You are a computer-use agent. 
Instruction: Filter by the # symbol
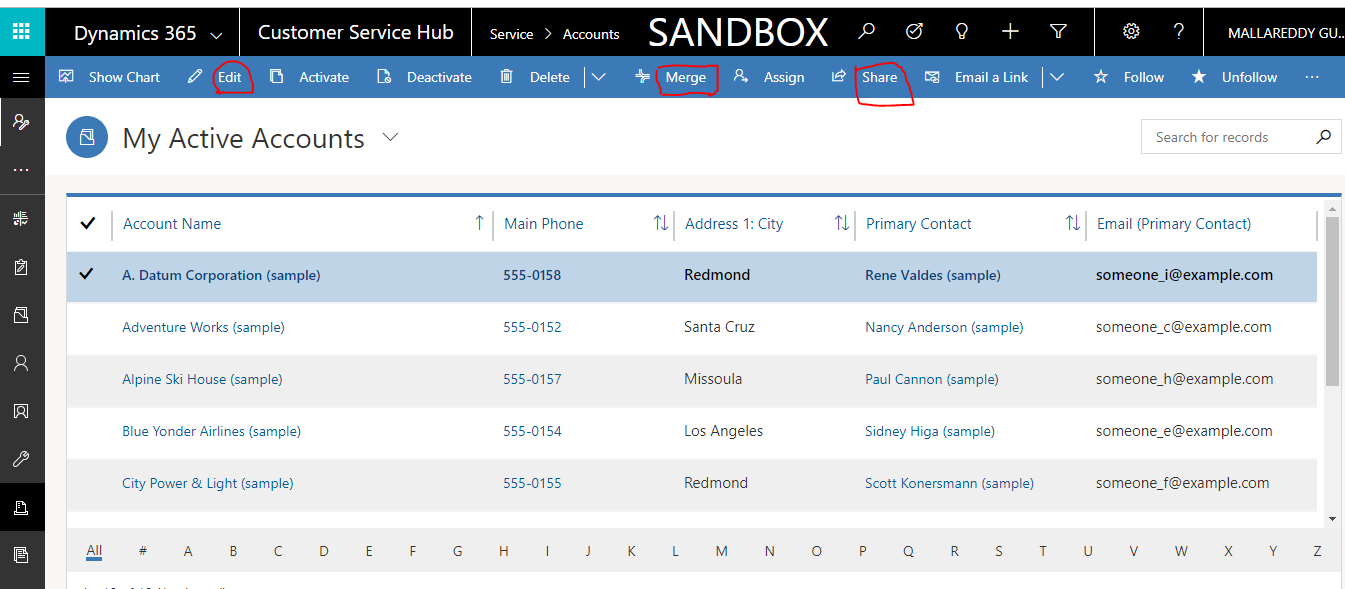(143, 551)
